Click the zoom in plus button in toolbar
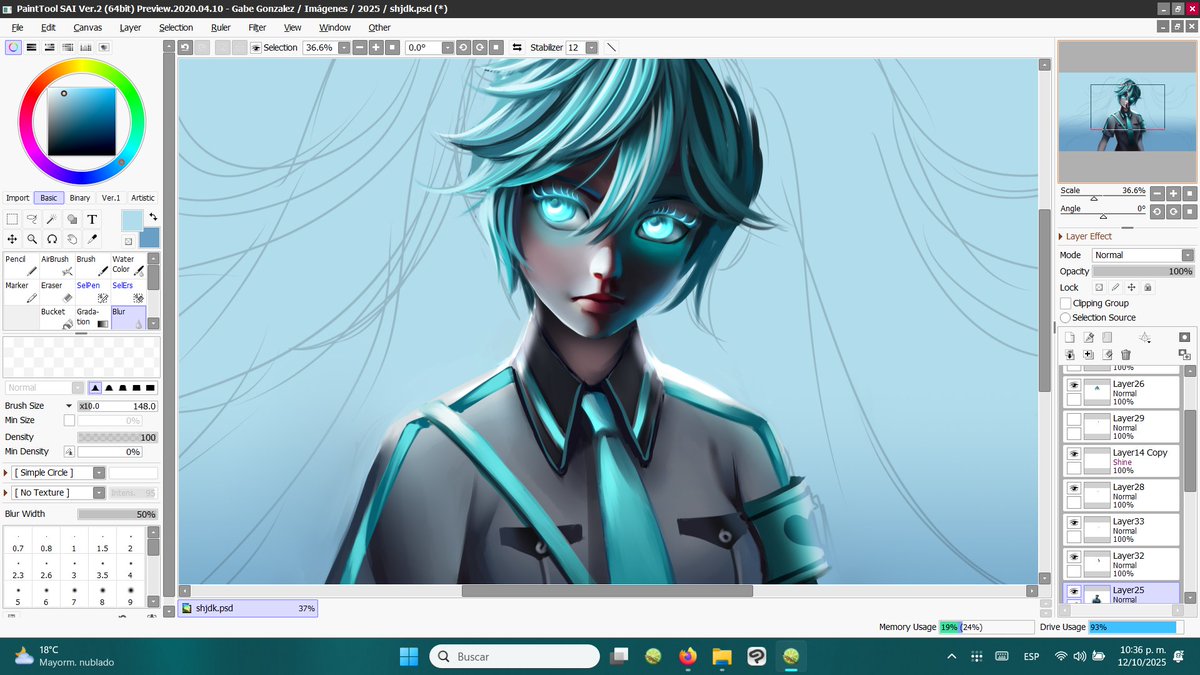This screenshot has width=1200, height=675. [x=376, y=47]
